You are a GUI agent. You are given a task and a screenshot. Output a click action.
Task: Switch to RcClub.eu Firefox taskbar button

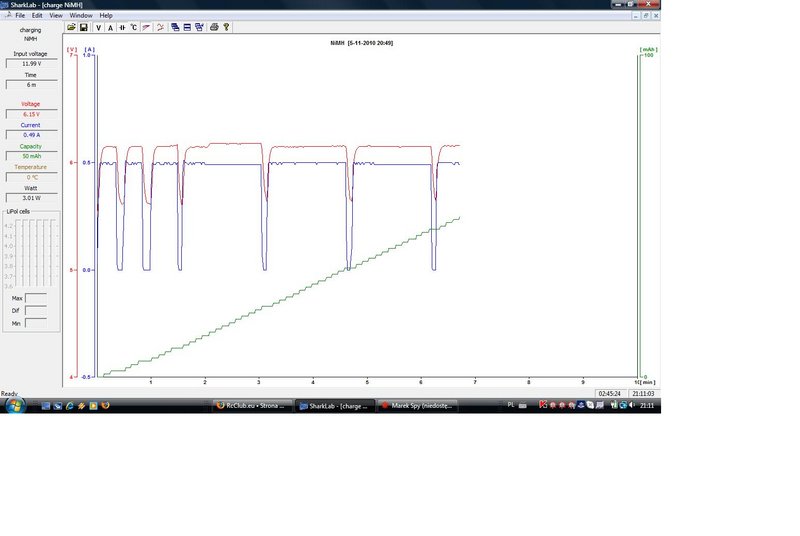pyautogui.click(x=253, y=406)
